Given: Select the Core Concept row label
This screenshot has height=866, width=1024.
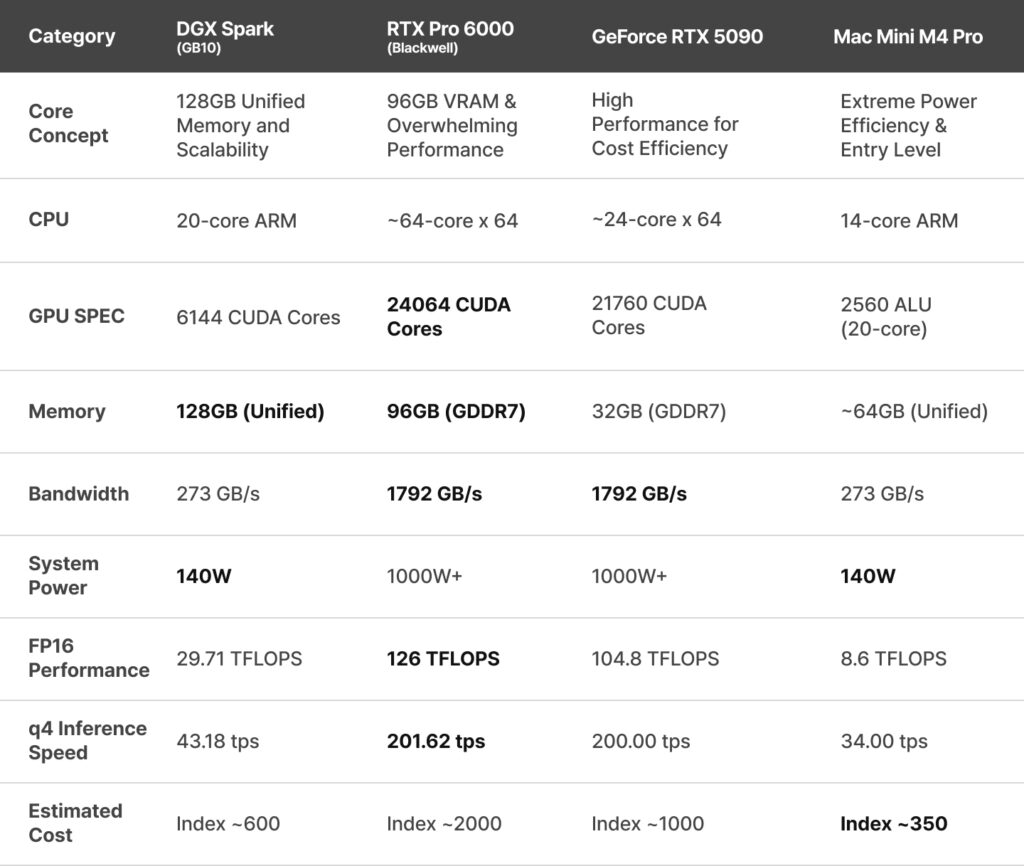Looking at the screenshot, I should point(68,124).
